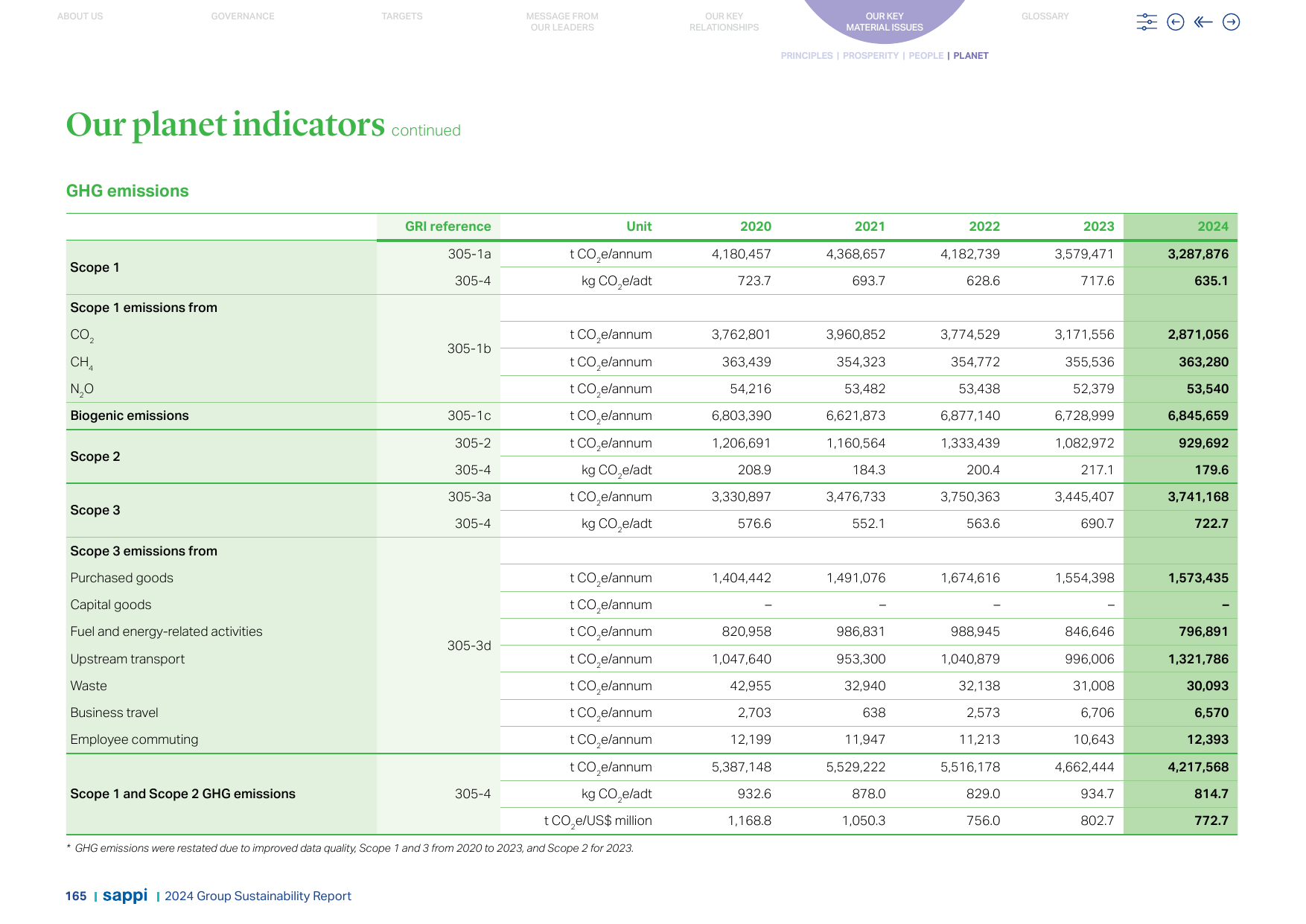Jump to the Principles subsection
The image size is (1306, 924).
pyautogui.click(x=806, y=56)
